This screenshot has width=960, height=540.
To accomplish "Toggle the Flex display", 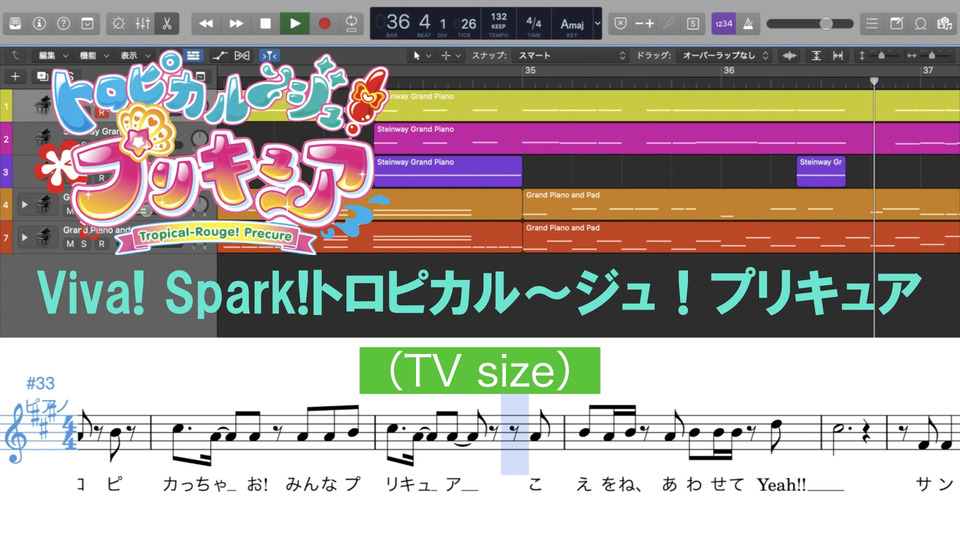I will pyautogui.click(x=242, y=56).
